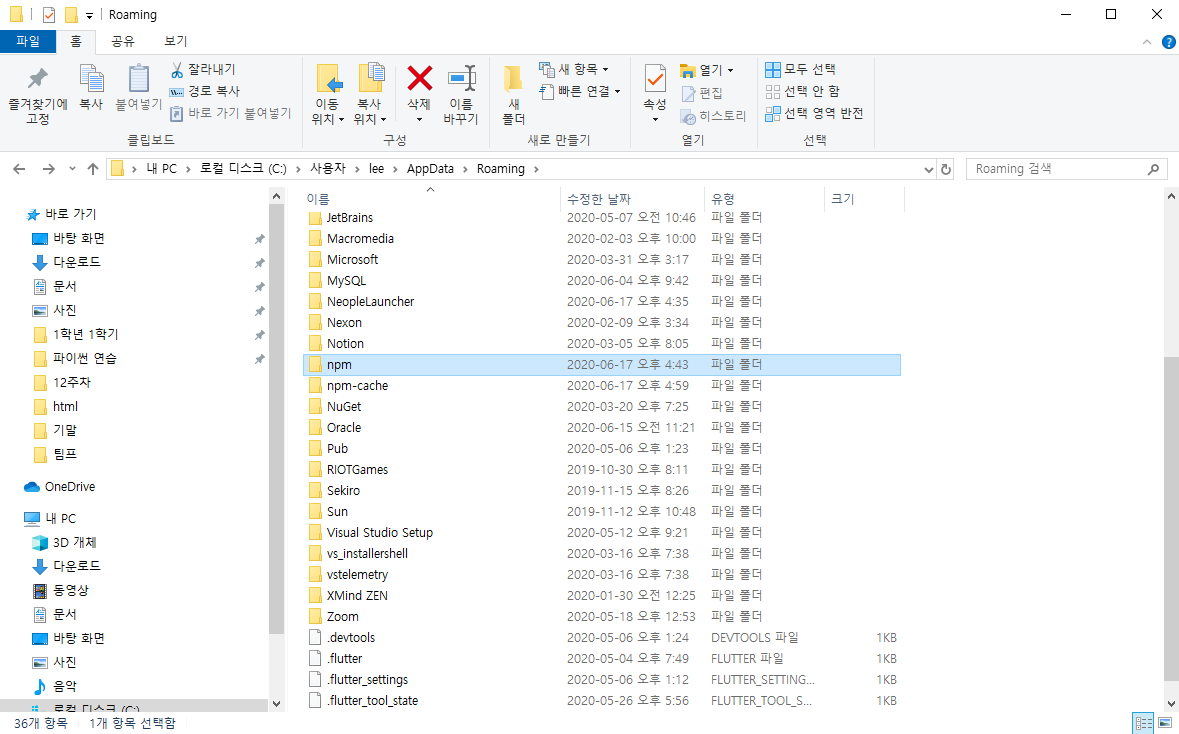This screenshot has height=734, width=1179.
Task: Click the Pin to Quick access icon
Action: click(x=37, y=78)
